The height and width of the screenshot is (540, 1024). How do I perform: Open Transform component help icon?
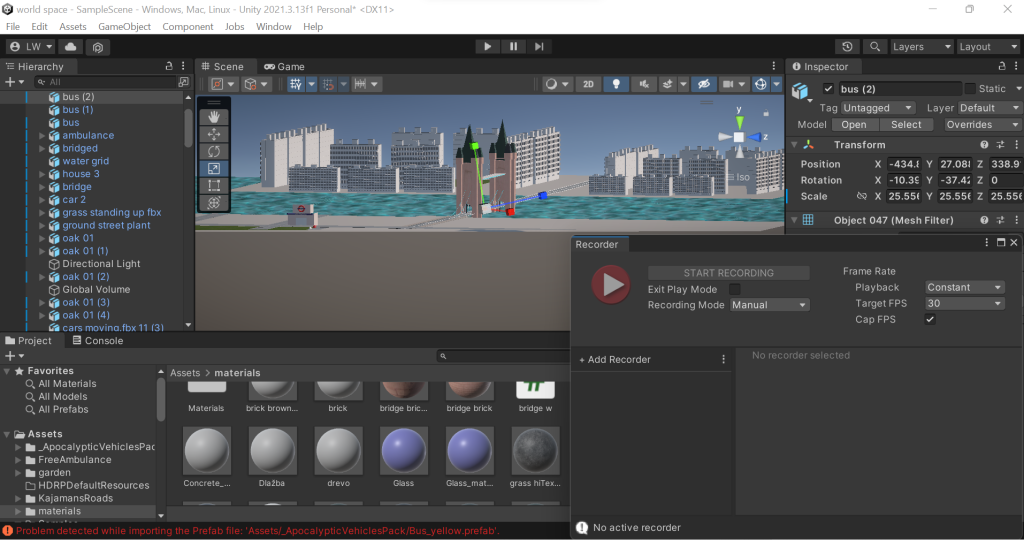click(984, 144)
